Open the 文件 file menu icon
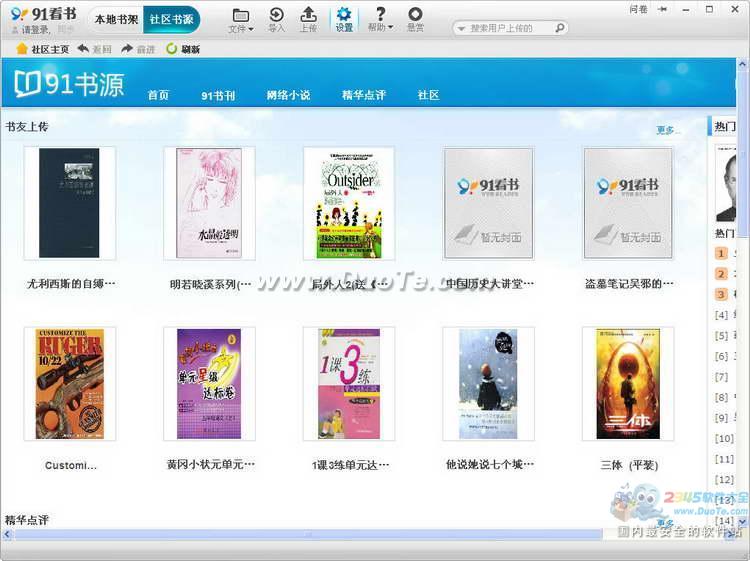The height and width of the screenshot is (561, 750). point(241,15)
